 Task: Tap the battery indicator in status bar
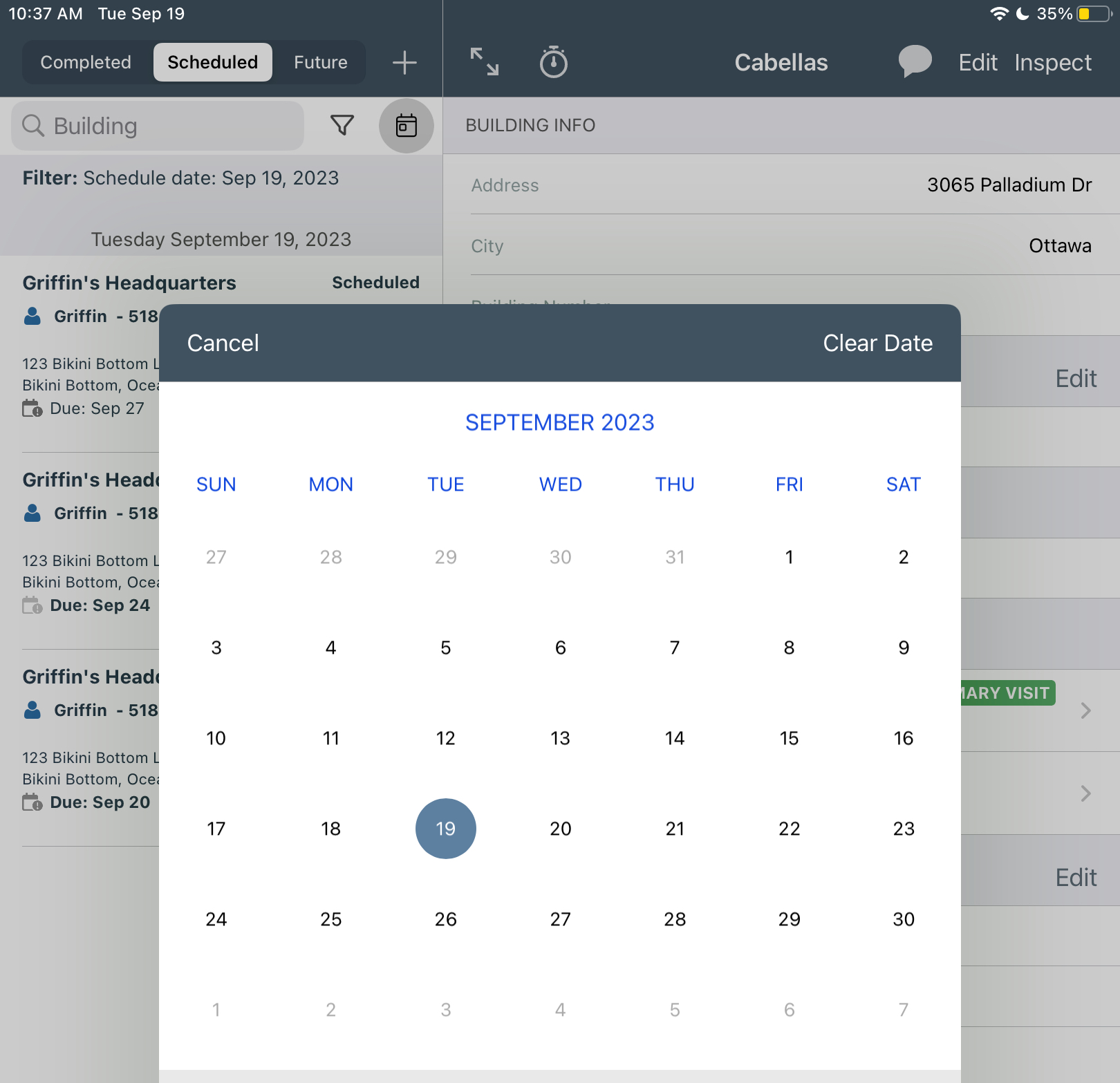coord(1092,14)
